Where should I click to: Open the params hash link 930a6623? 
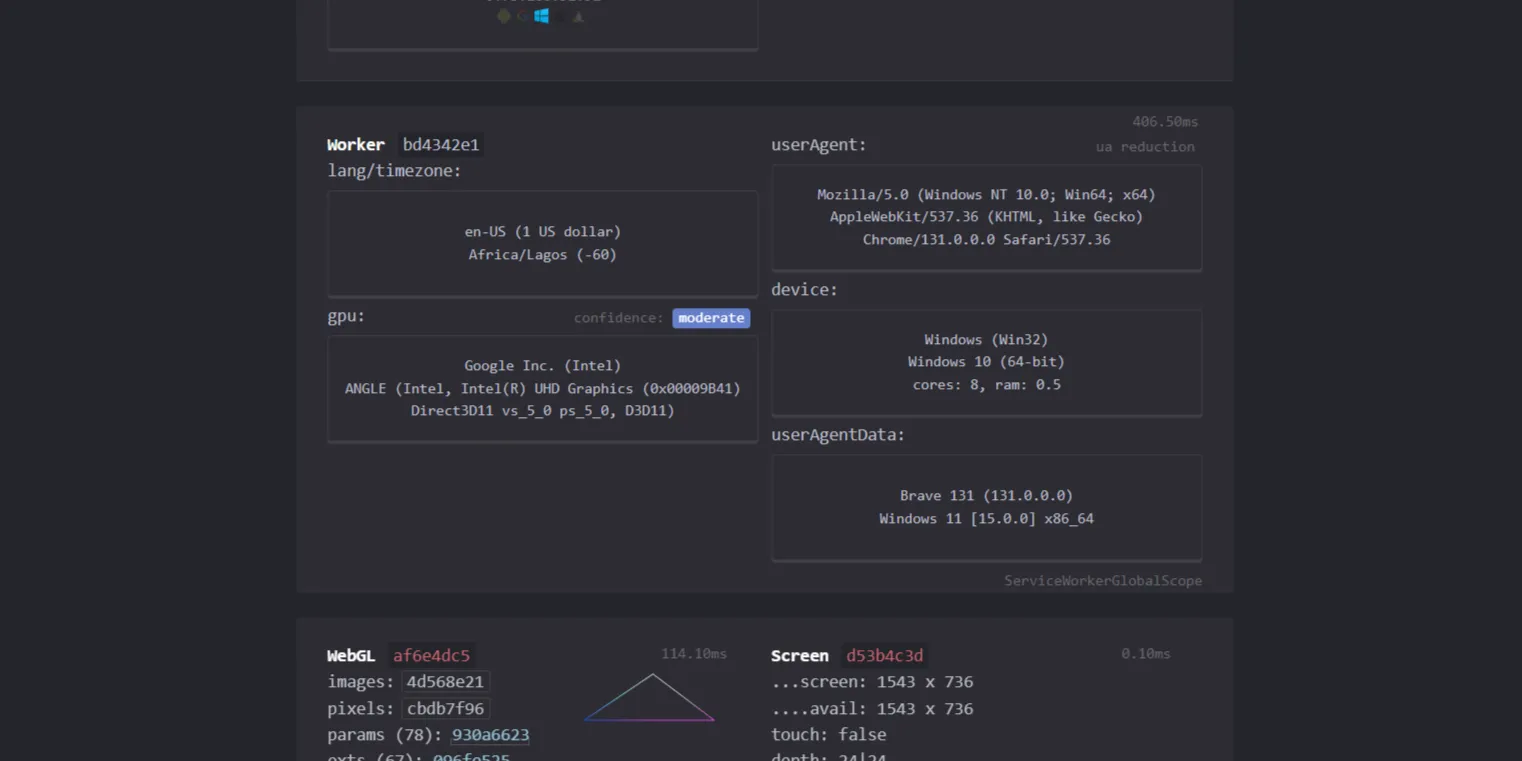tap(490, 735)
